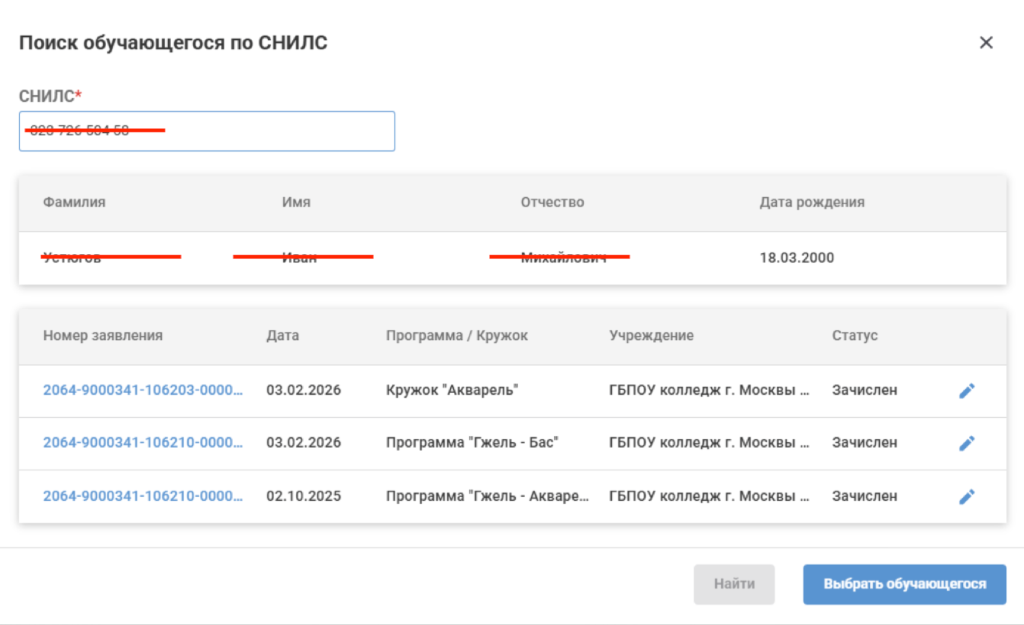Click Программа "Гжель - Бас" cell
Viewport: 1024px width, 625px height.
tap(472, 442)
